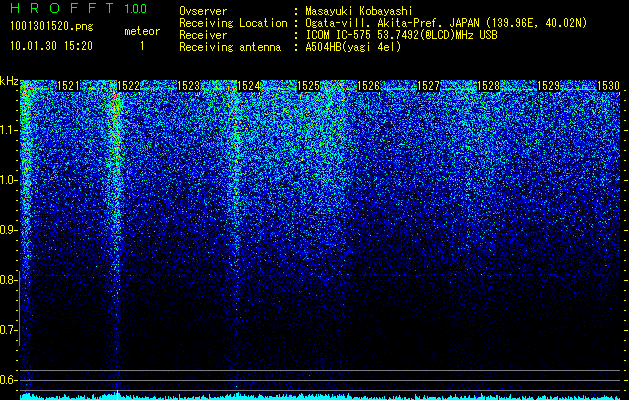Viewport: 629px width, 400px height.
Task: Select the antenna value A504HB(yagi 4el)
Action: click(x=353, y=47)
